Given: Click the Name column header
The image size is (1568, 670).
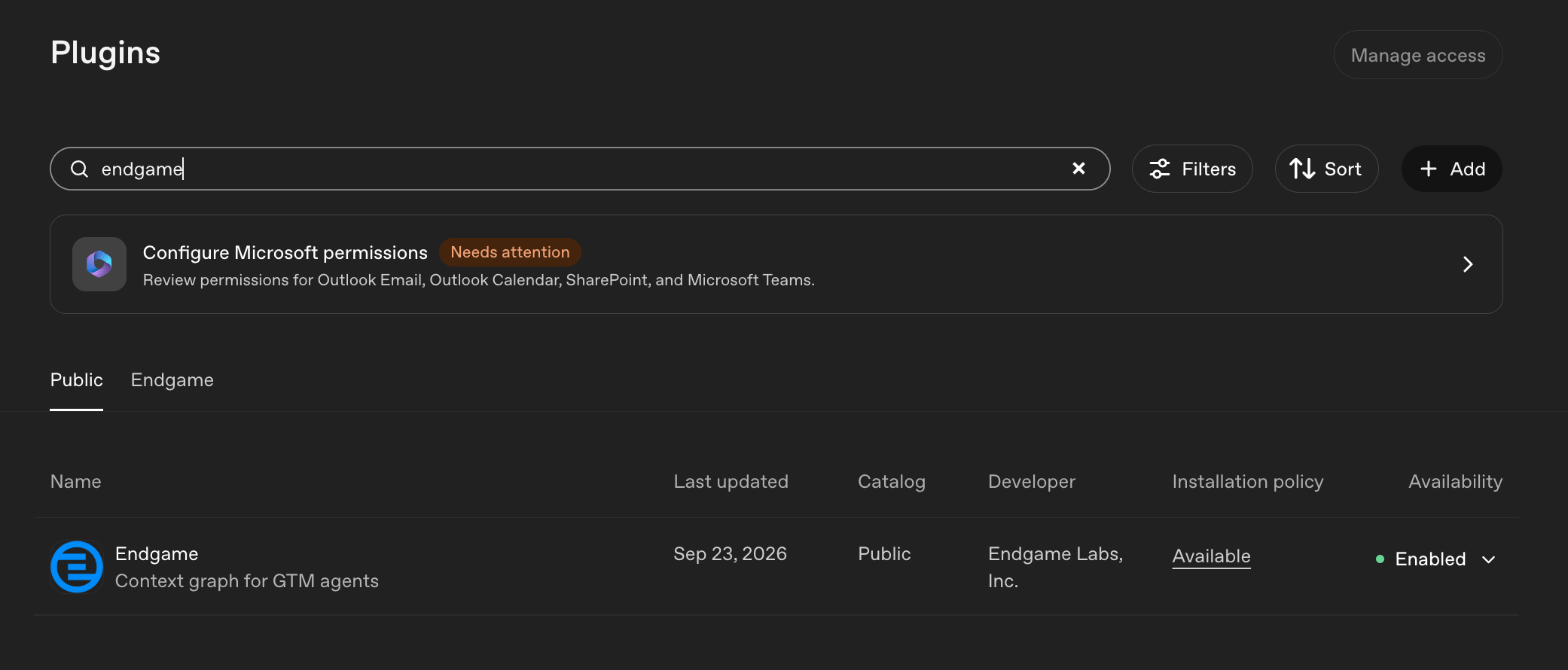Looking at the screenshot, I should coord(76,482).
